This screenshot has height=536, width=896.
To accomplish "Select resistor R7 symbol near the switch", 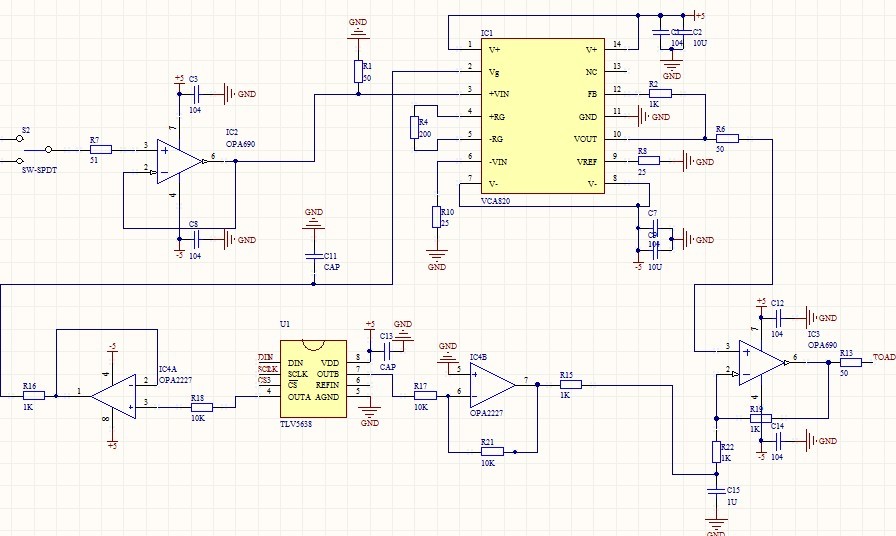I will click(x=101, y=150).
